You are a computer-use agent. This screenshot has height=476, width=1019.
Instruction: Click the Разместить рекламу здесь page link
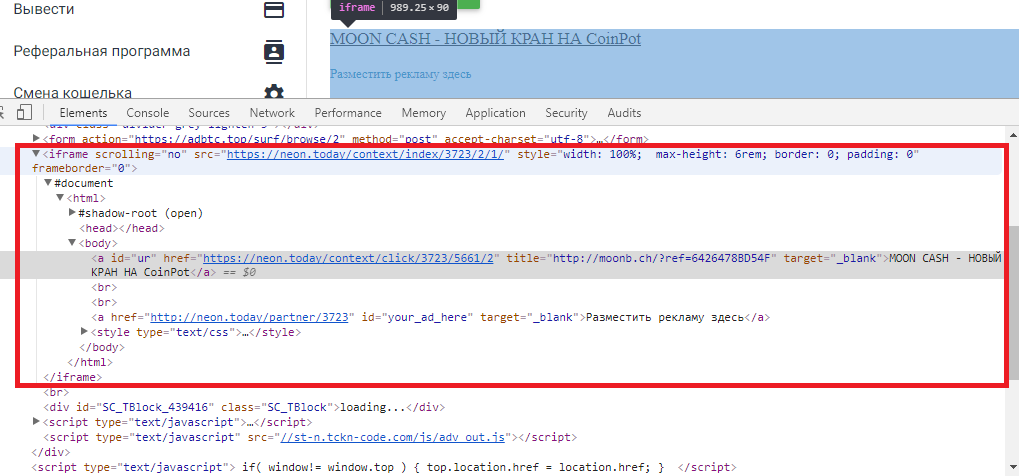400,74
